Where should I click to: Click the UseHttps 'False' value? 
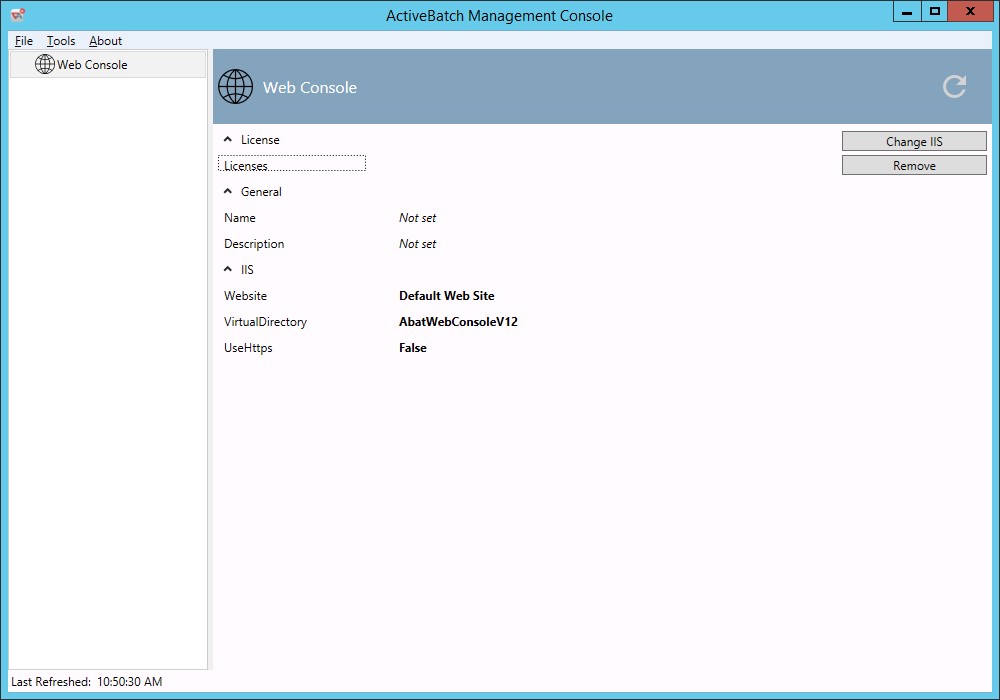coord(413,348)
